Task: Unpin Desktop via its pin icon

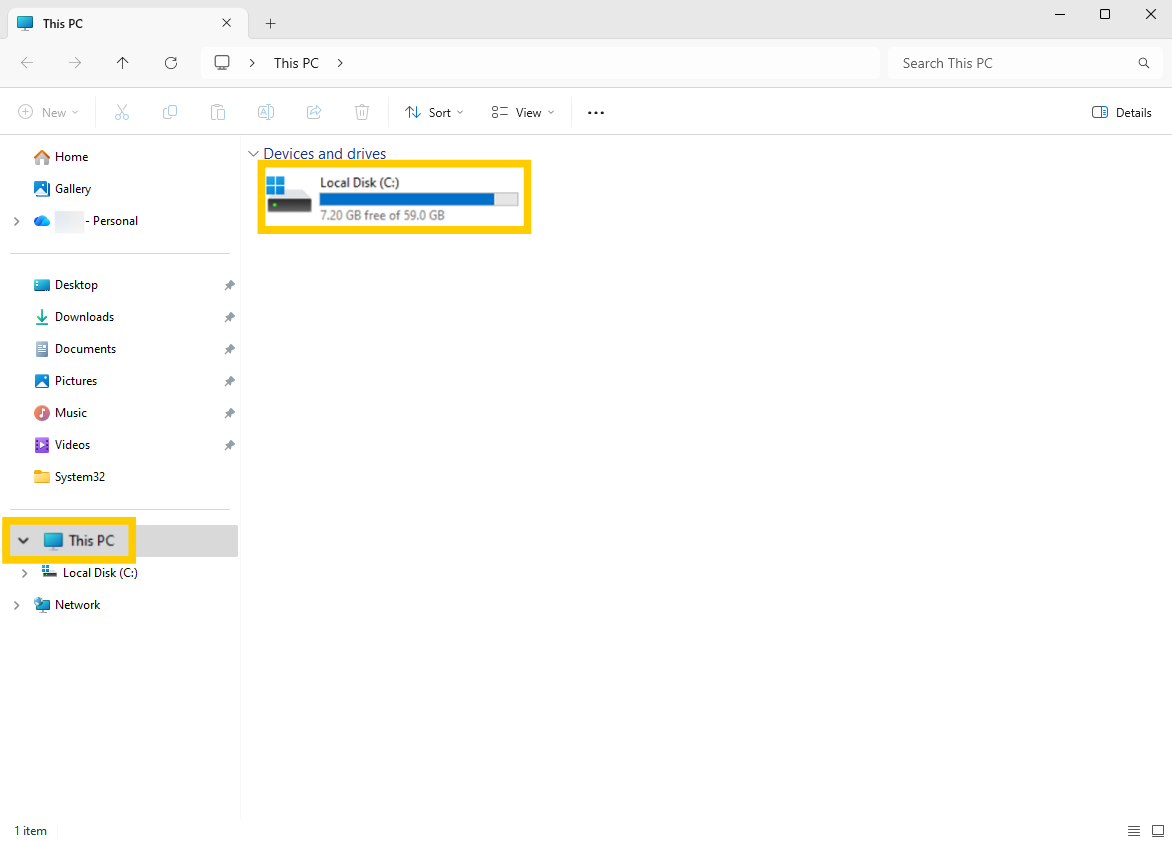Action: [229, 285]
